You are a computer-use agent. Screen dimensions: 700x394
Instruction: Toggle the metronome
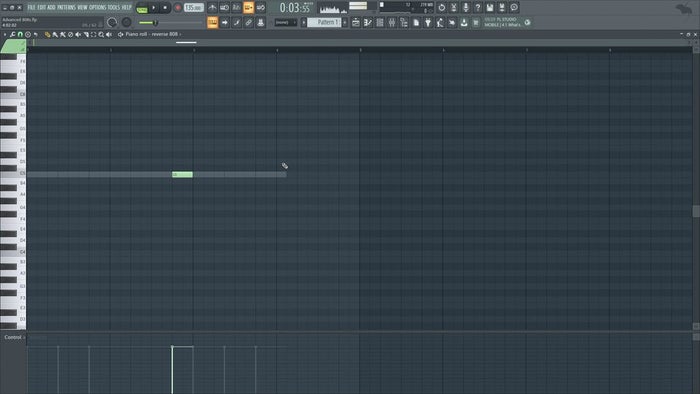[x=212, y=8]
